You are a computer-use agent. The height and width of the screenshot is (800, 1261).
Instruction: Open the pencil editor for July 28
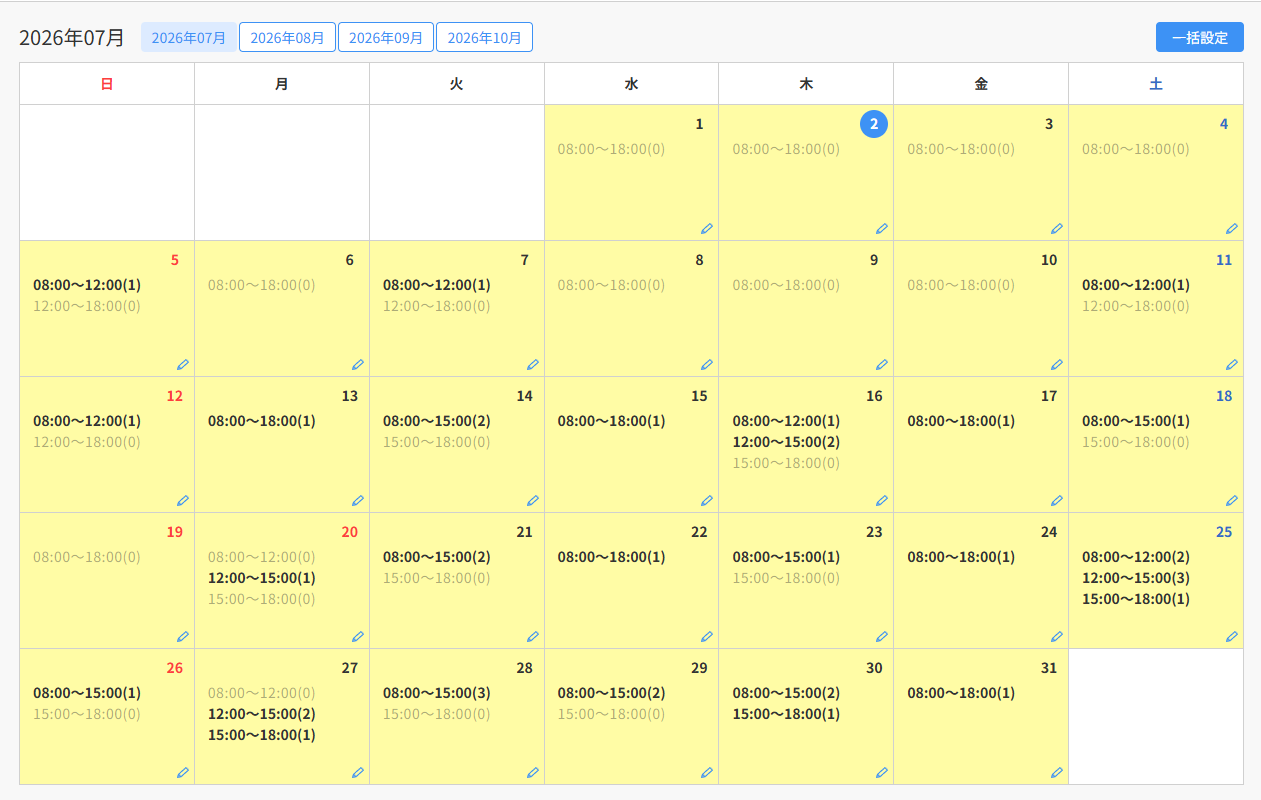(533, 772)
